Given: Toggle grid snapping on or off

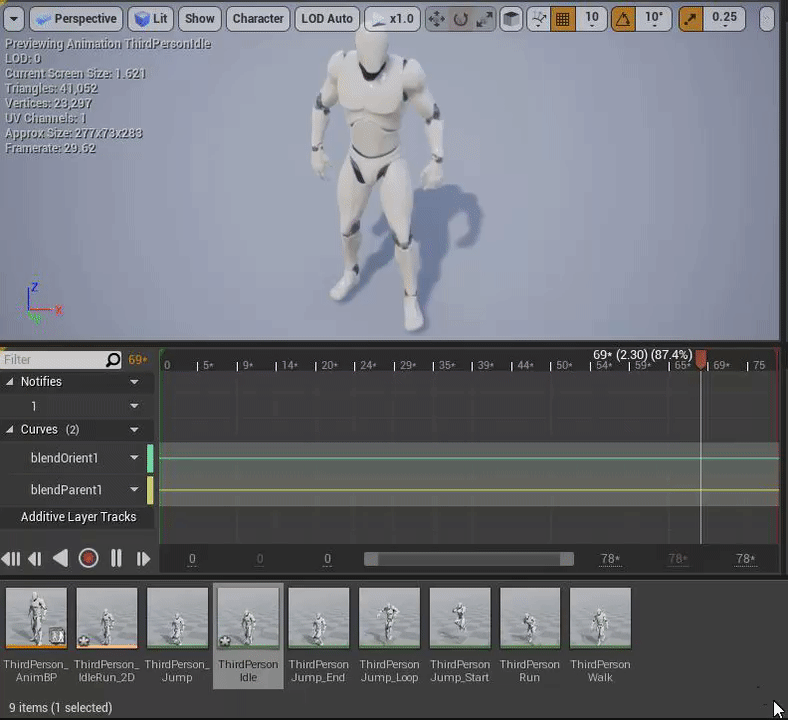Looking at the screenshot, I should (x=562, y=19).
